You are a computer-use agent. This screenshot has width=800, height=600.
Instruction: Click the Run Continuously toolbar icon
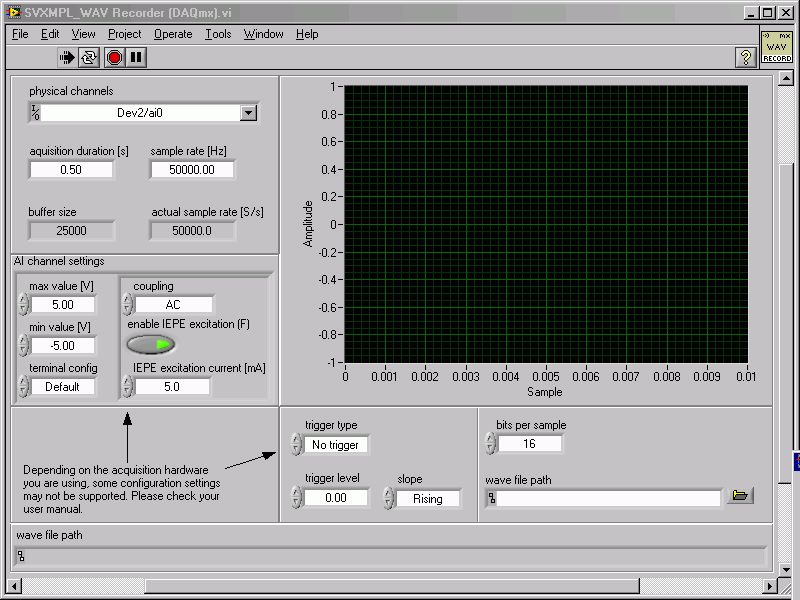point(90,58)
